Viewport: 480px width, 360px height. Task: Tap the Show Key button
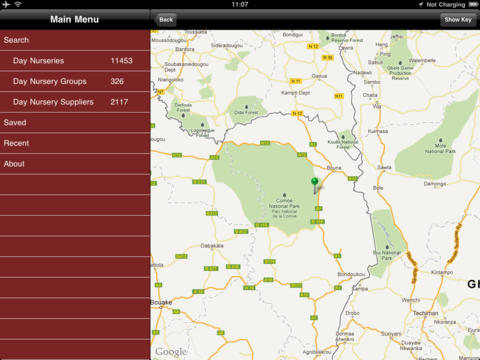[458, 20]
